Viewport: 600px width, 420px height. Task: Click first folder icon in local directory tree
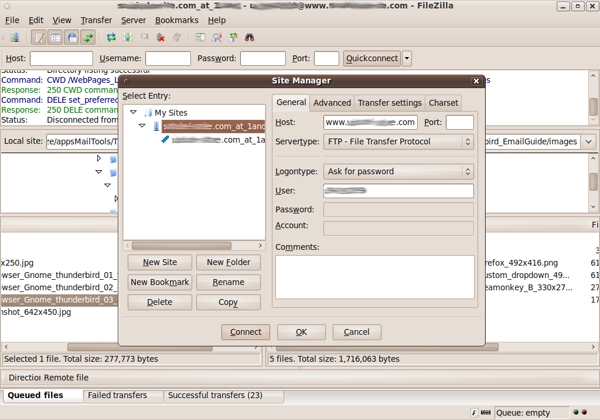(113, 159)
